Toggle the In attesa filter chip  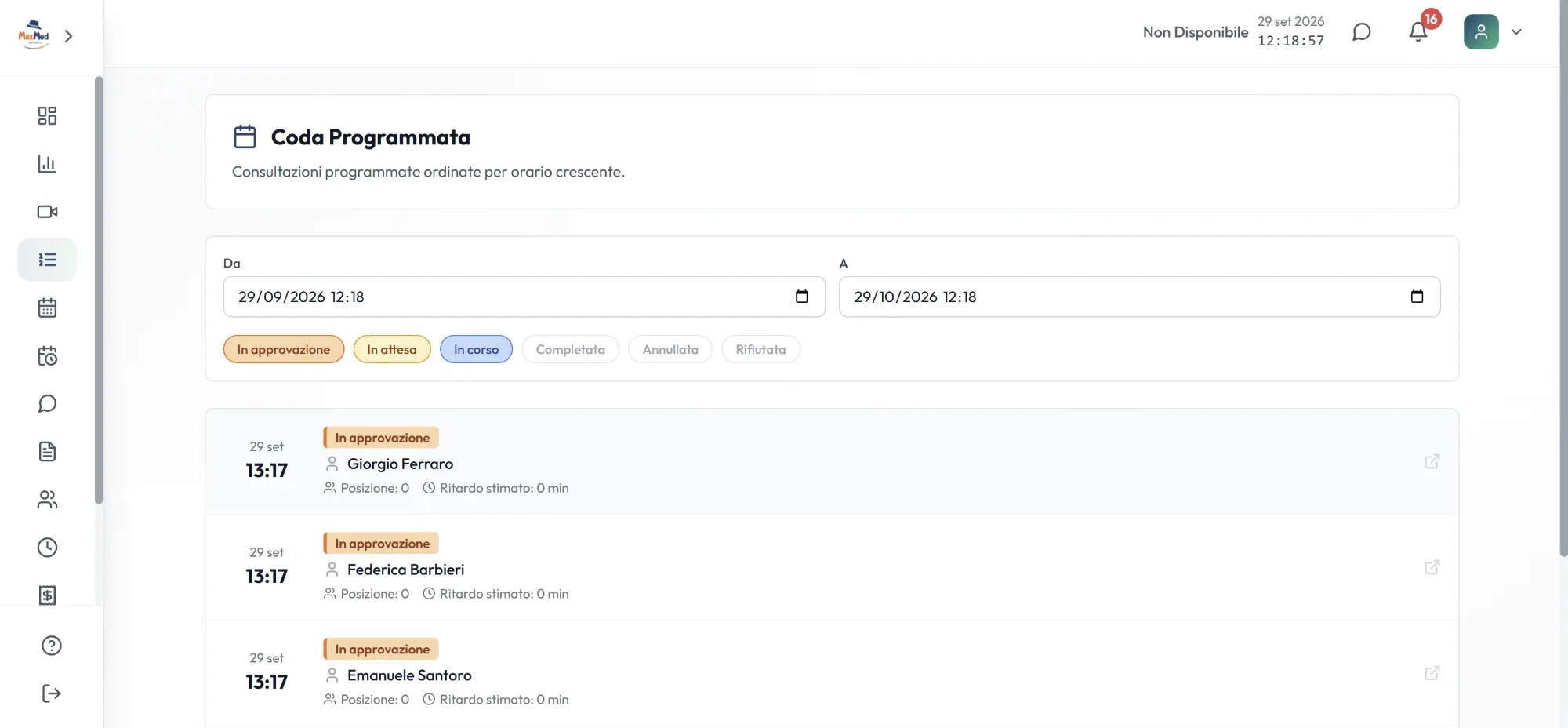[392, 349]
